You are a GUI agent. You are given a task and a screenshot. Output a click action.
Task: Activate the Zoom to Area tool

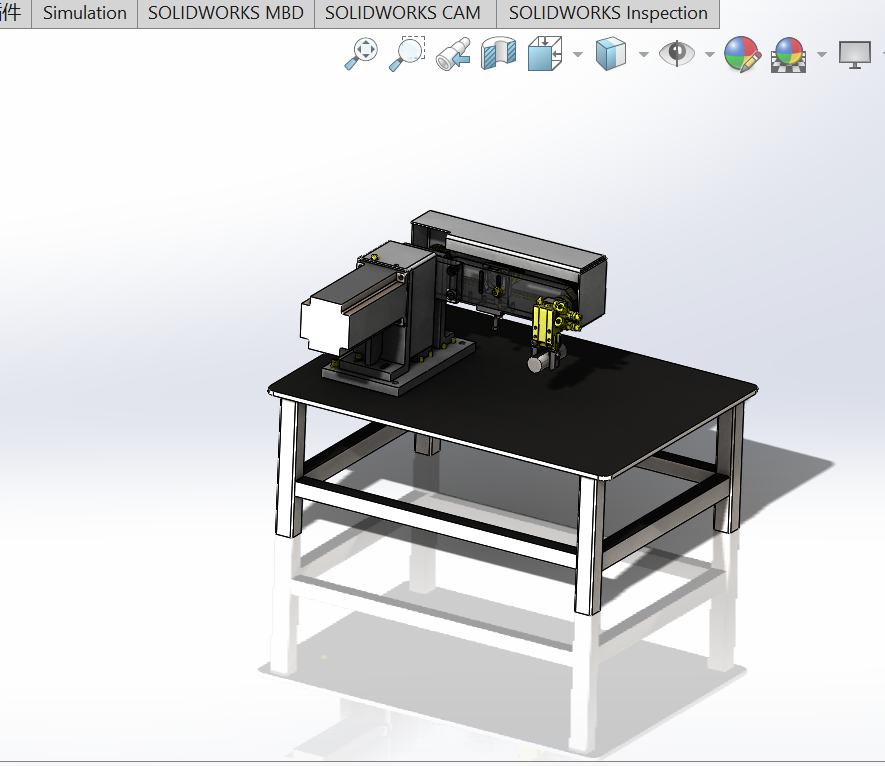pos(407,54)
